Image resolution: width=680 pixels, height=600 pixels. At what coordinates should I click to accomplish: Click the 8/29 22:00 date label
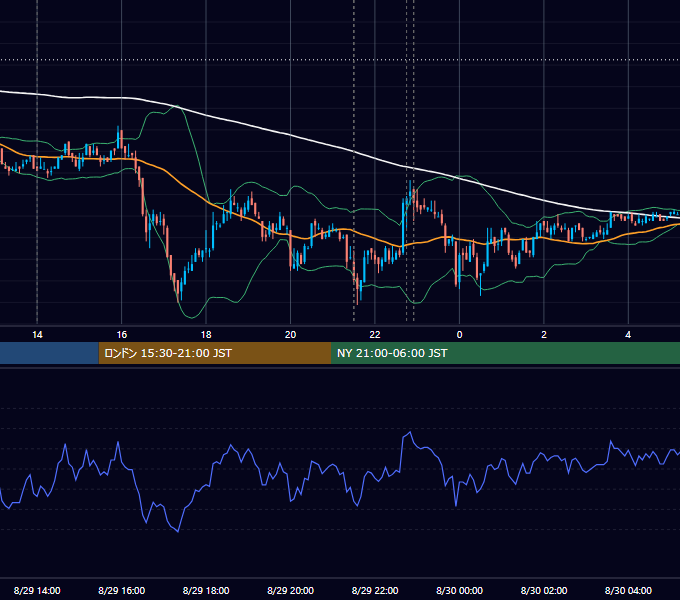pyautogui.click(x=375, y=590)
